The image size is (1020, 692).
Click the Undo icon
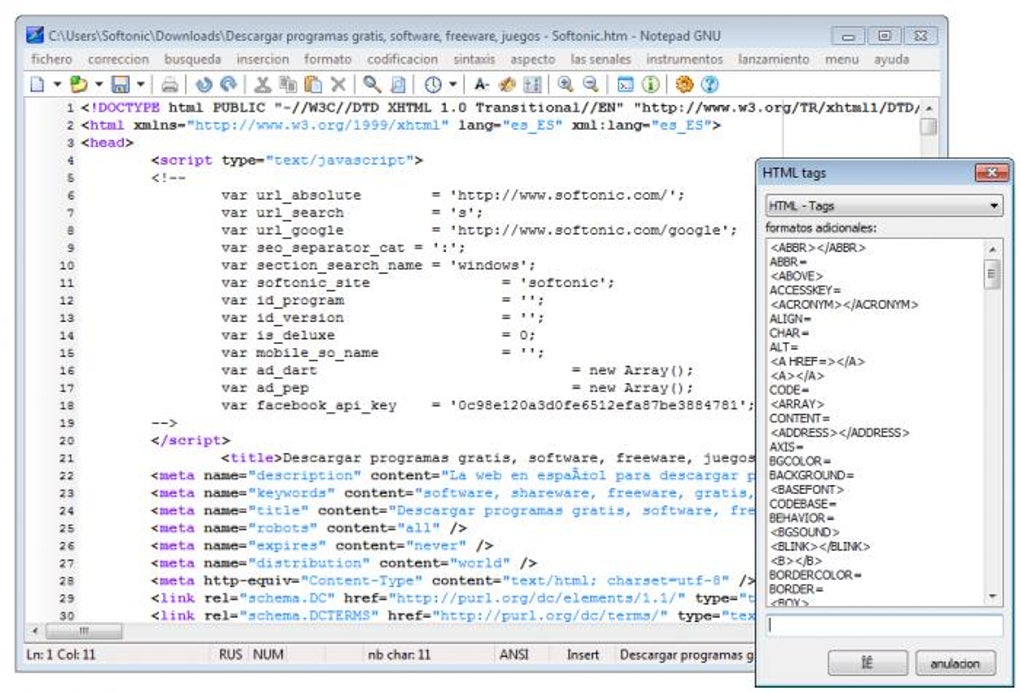[204, 85]
